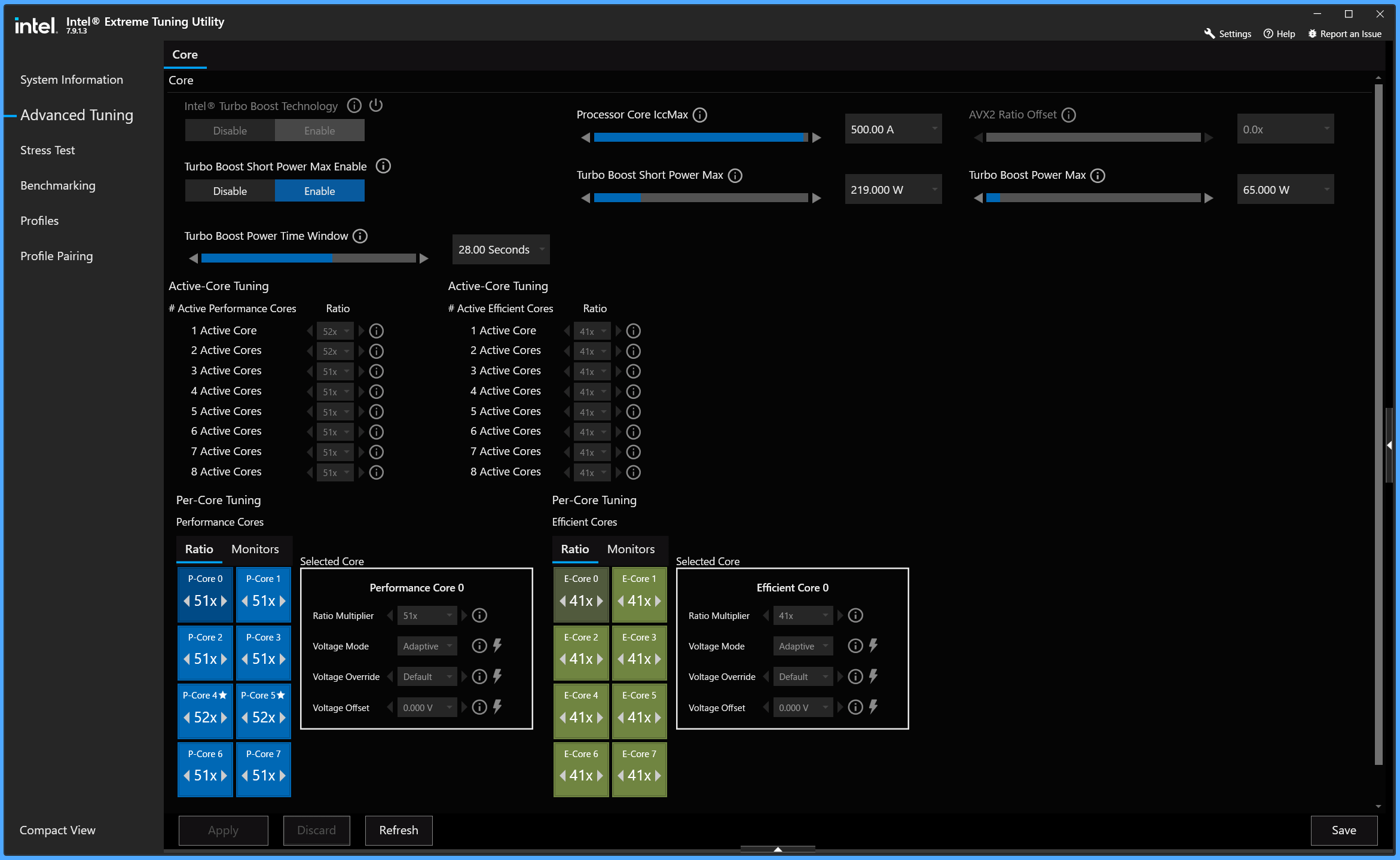Show info for Processor Core IccMax
The height and width of the screenshot is (860, 1400).
[x=700, y=115]
